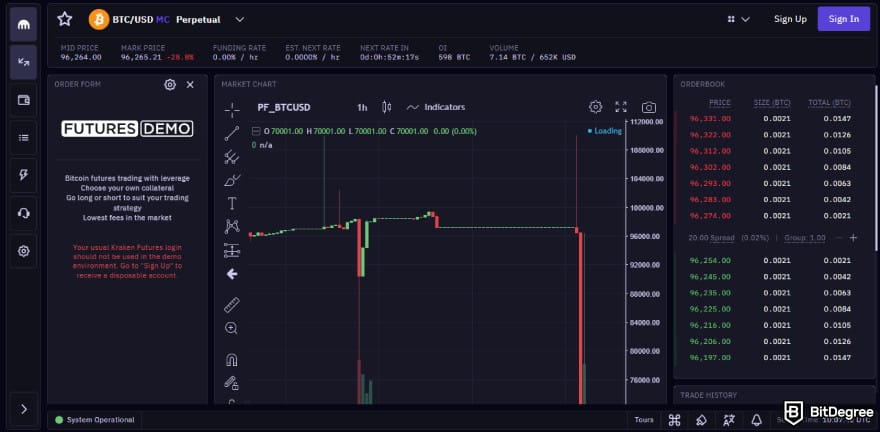Select the 96,331.00 ask price row
The image size is (880, 432).
771,118
